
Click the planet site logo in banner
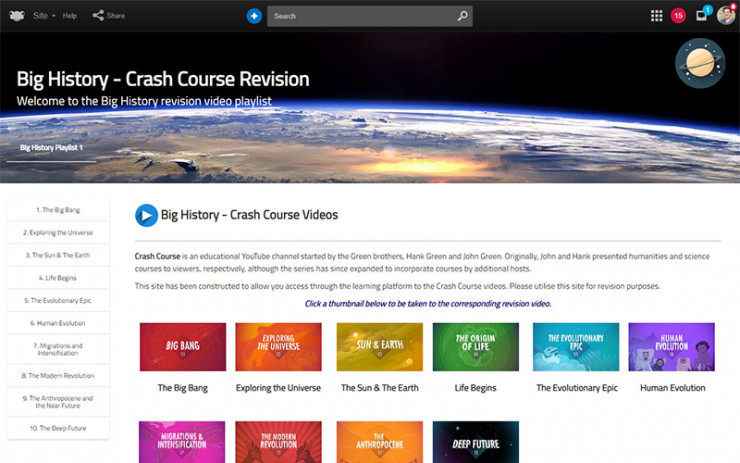[700, 63]
